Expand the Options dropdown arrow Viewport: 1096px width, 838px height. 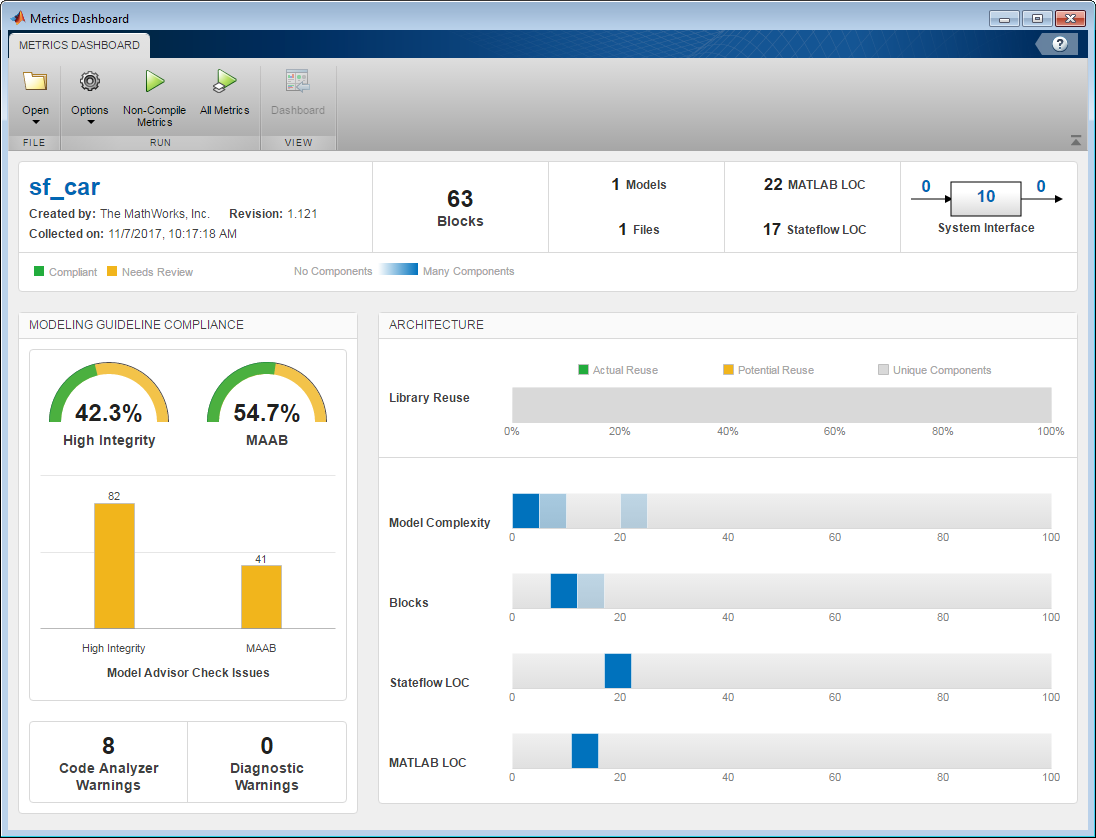pos(90,123)
